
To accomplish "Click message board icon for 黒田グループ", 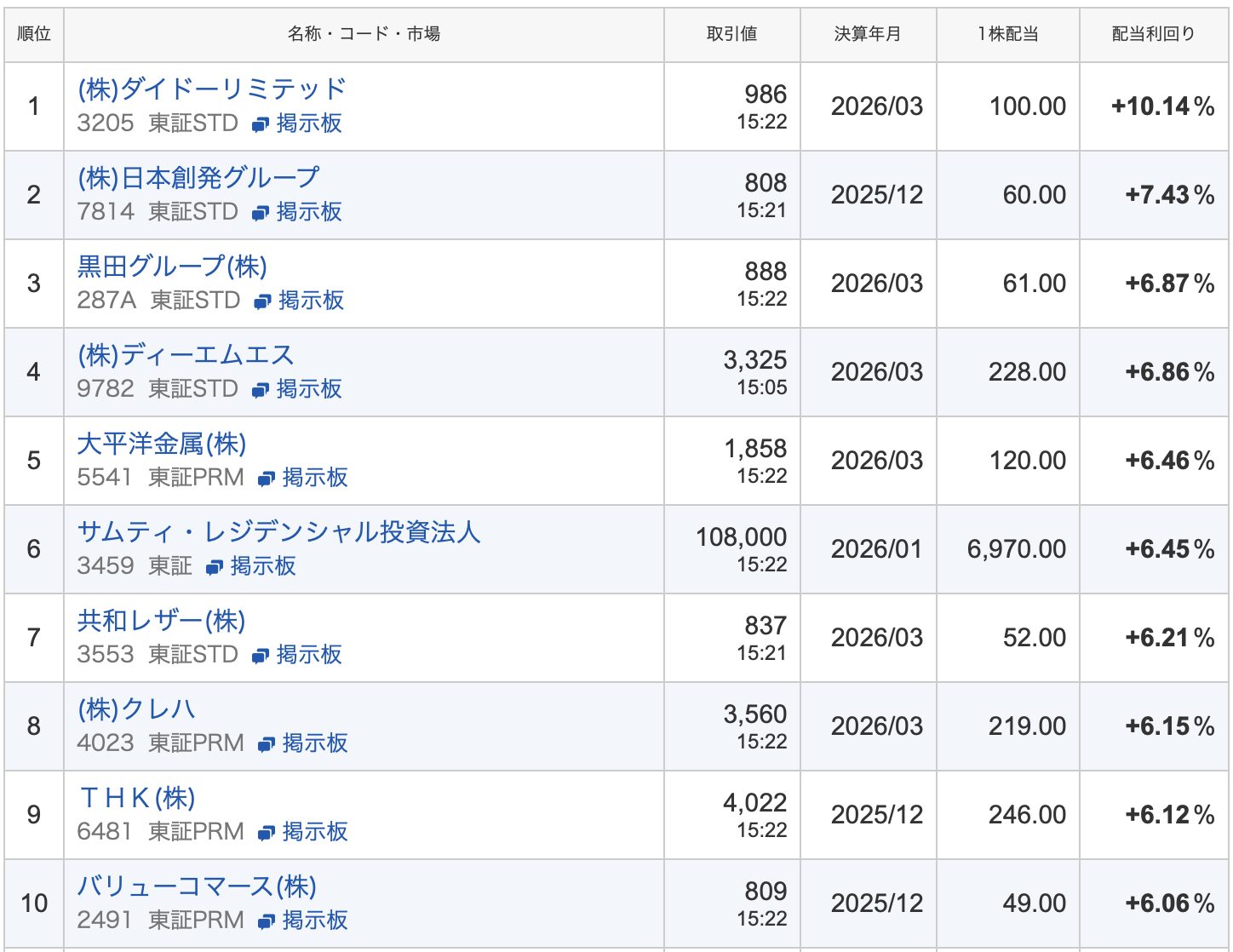I will tap(262, 302).
